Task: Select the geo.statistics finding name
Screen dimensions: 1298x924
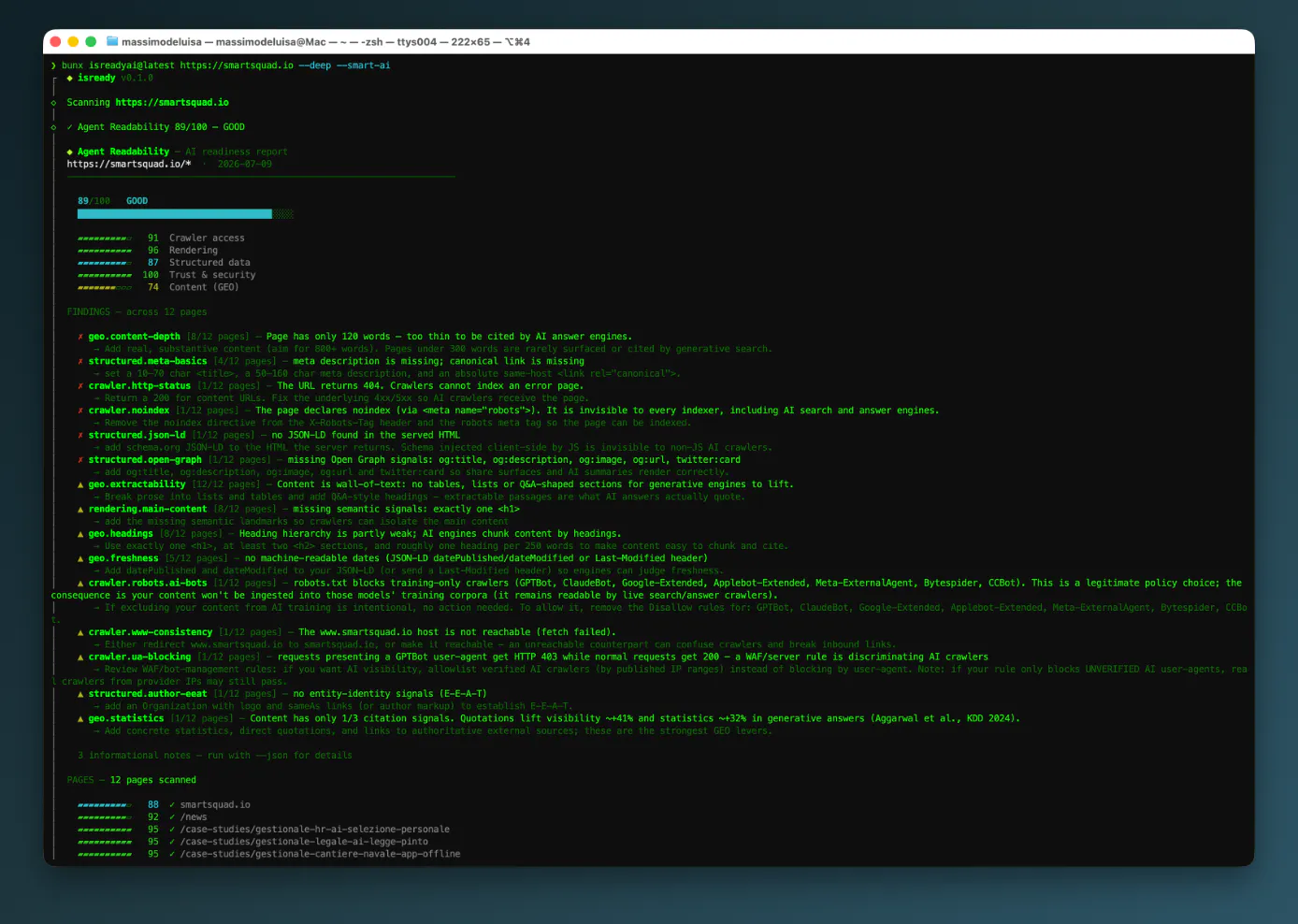Action: 126,719
